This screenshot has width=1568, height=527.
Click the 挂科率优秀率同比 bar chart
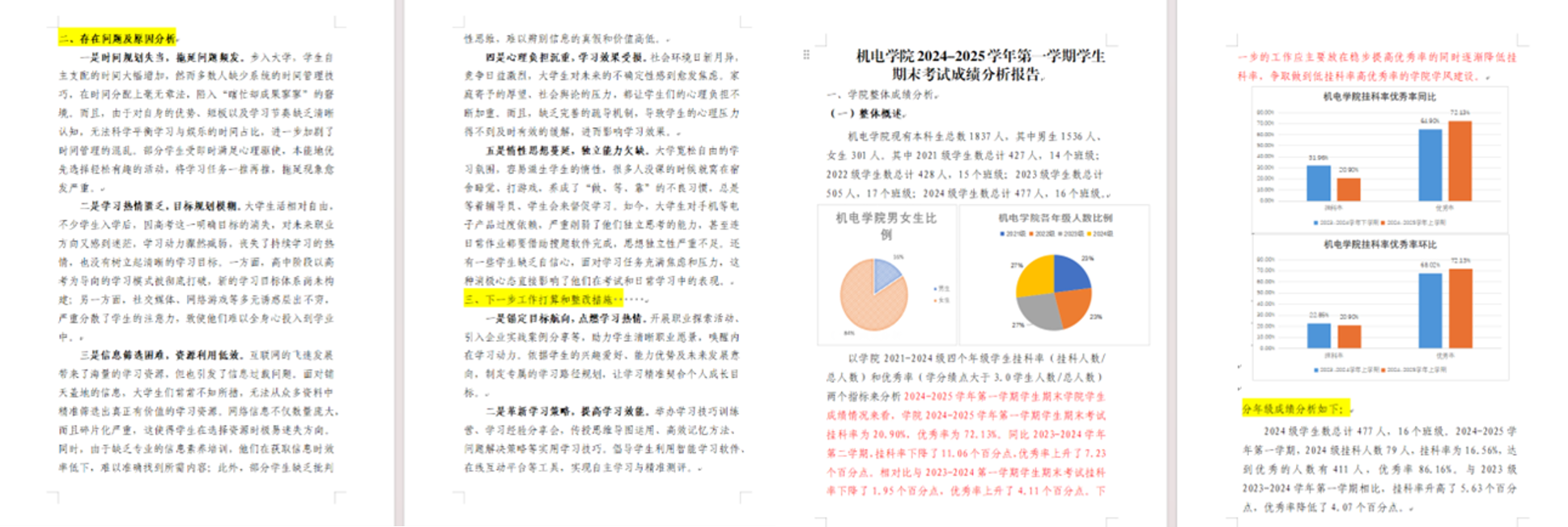click(1379, 158)
